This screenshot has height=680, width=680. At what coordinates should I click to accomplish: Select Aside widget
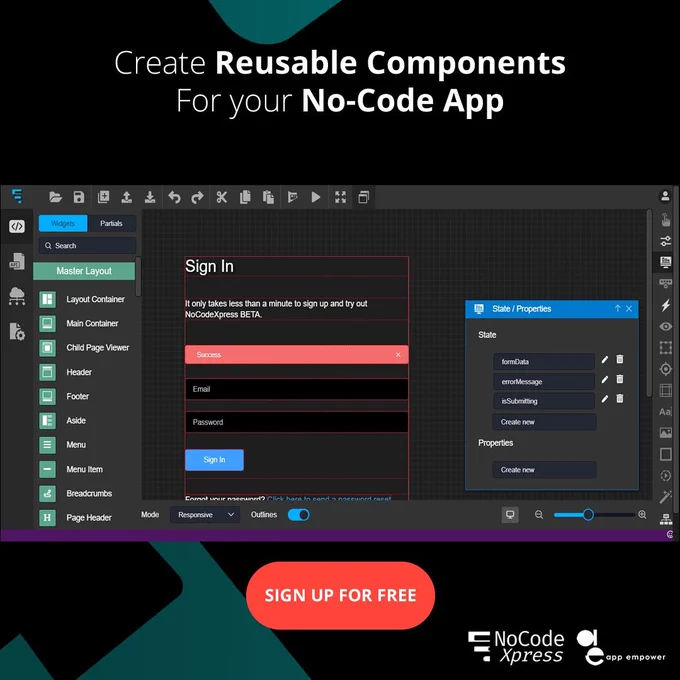pyautogui.click(x=63, y=421)
